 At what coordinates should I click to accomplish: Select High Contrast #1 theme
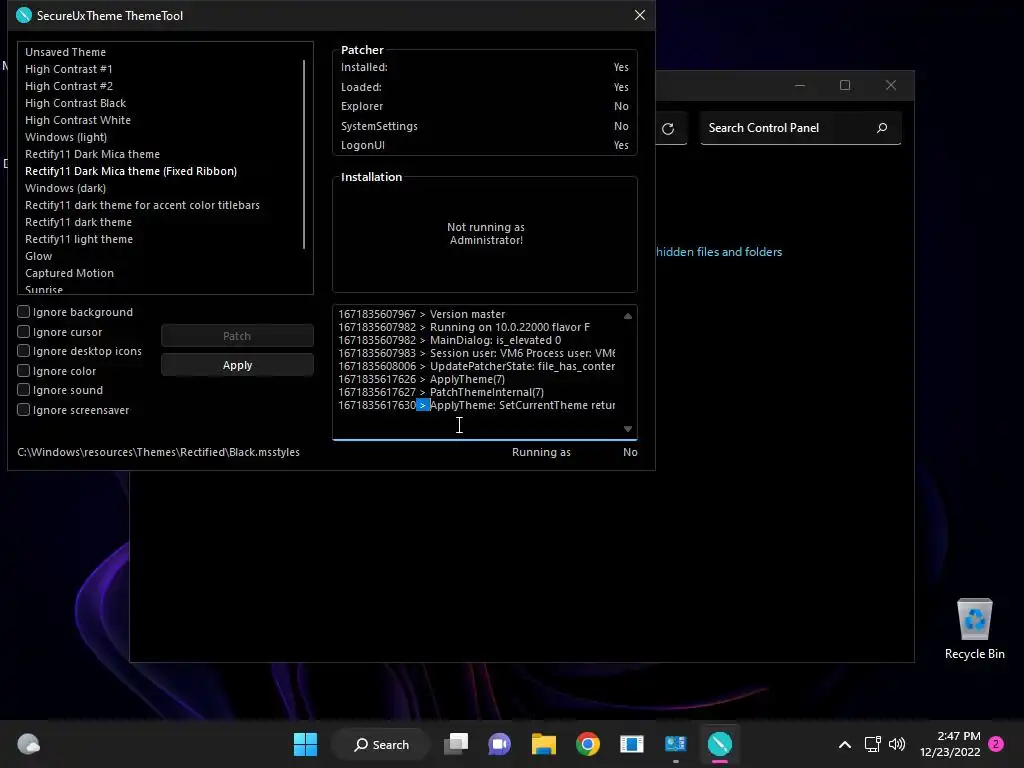coord(69,69)
